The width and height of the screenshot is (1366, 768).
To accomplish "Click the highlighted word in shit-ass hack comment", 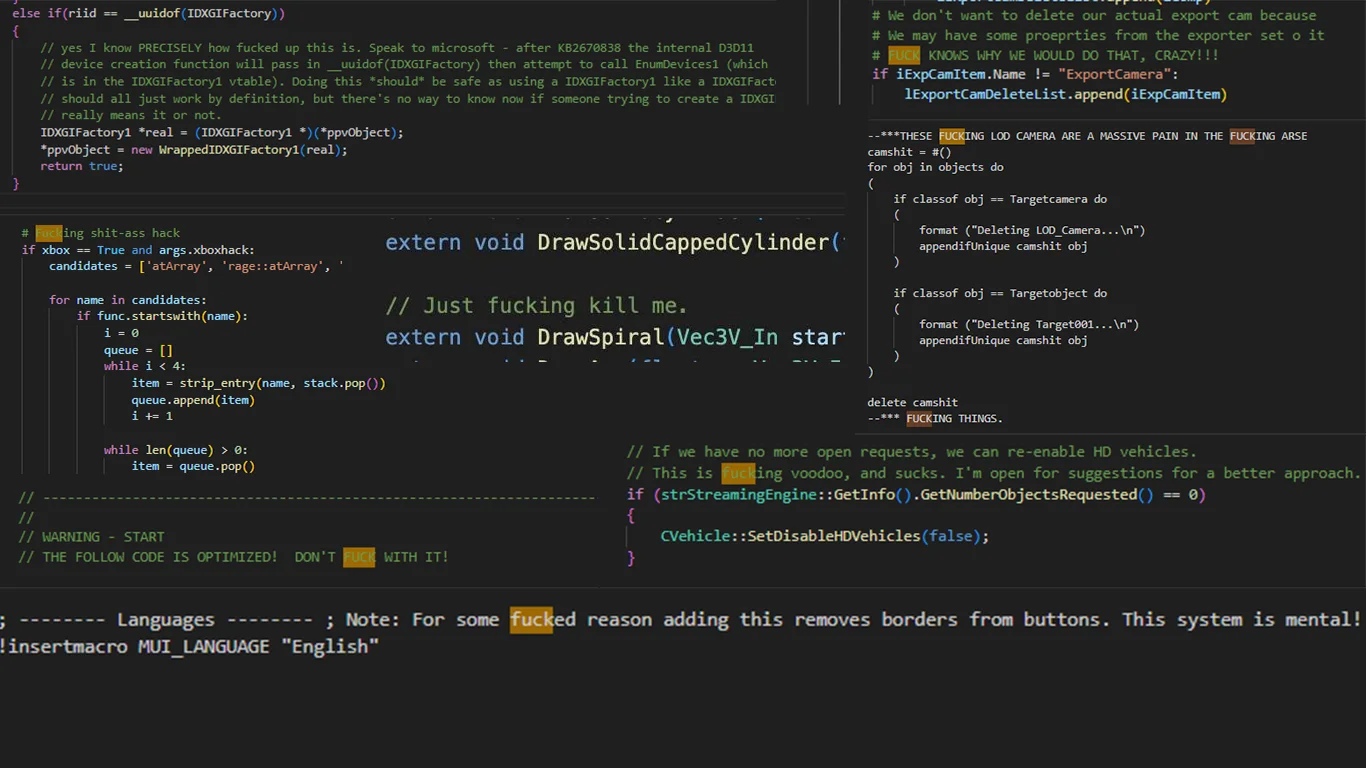I will (x=48, y=233).
